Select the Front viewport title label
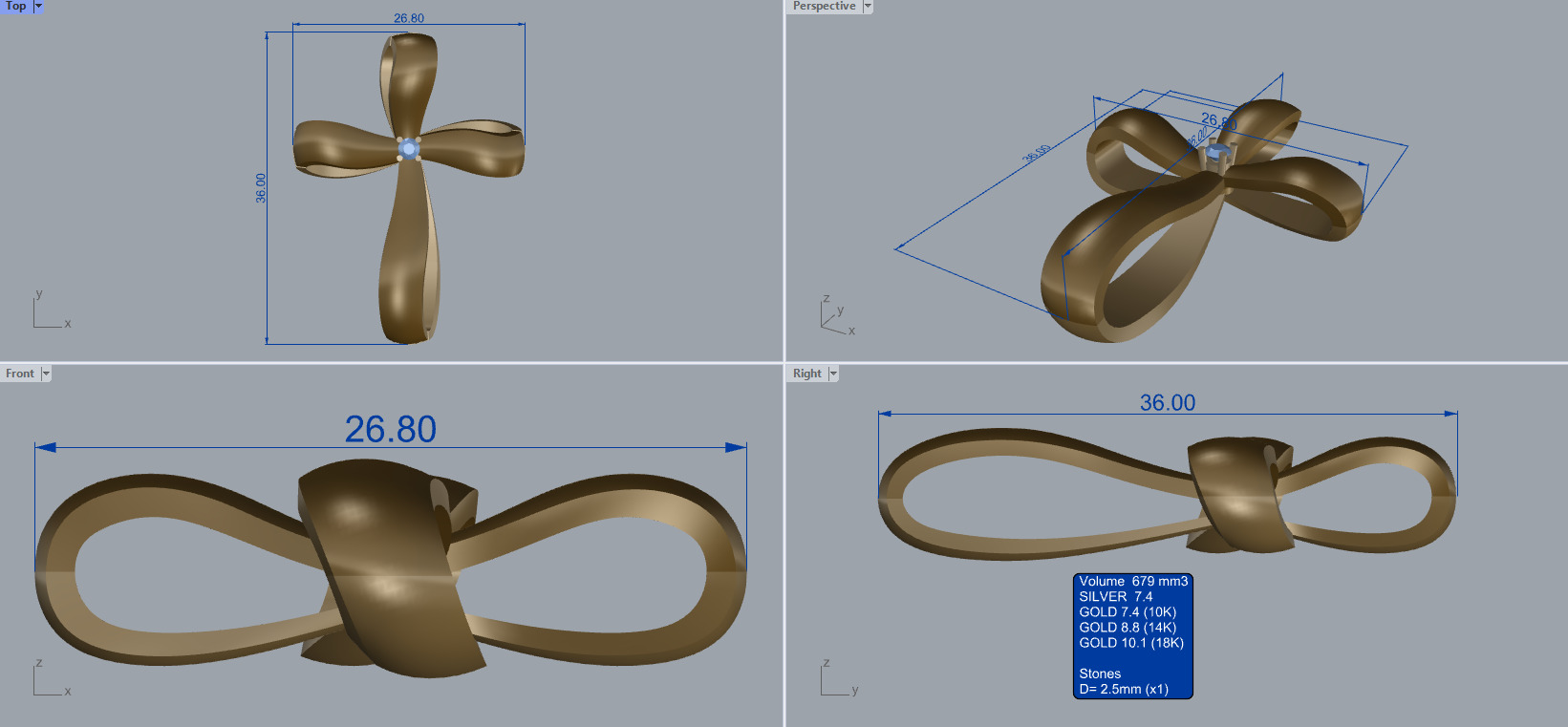Image resolution: width=1568 pixels, height=727 pixels. [20, 374]
